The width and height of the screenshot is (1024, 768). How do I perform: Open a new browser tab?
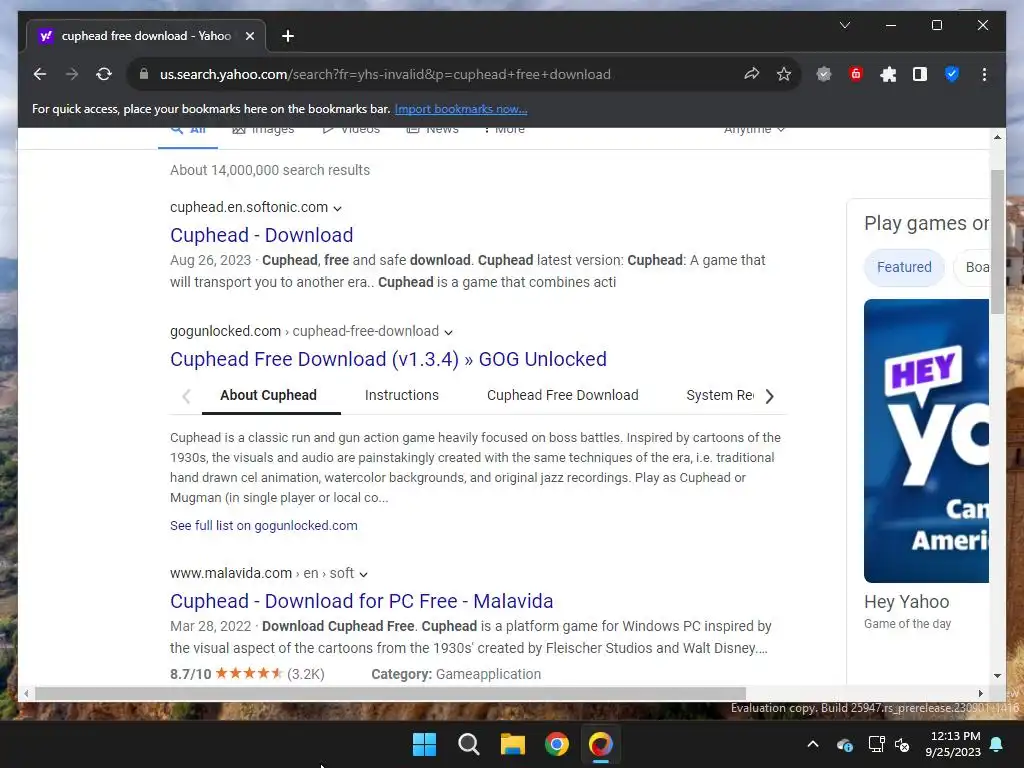[287, 36]
